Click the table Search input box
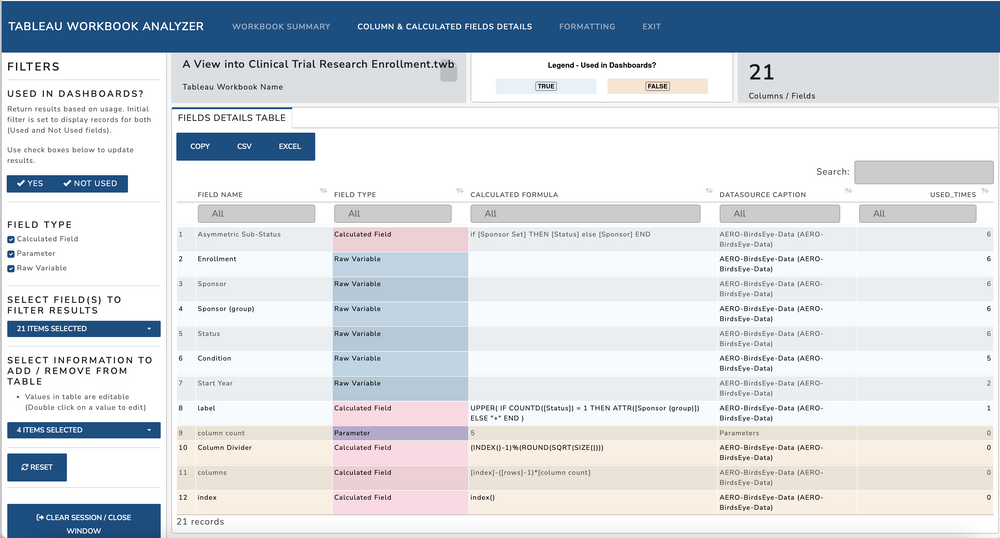The height and width of the screenshot is (538, 1000). click(923, 172)
